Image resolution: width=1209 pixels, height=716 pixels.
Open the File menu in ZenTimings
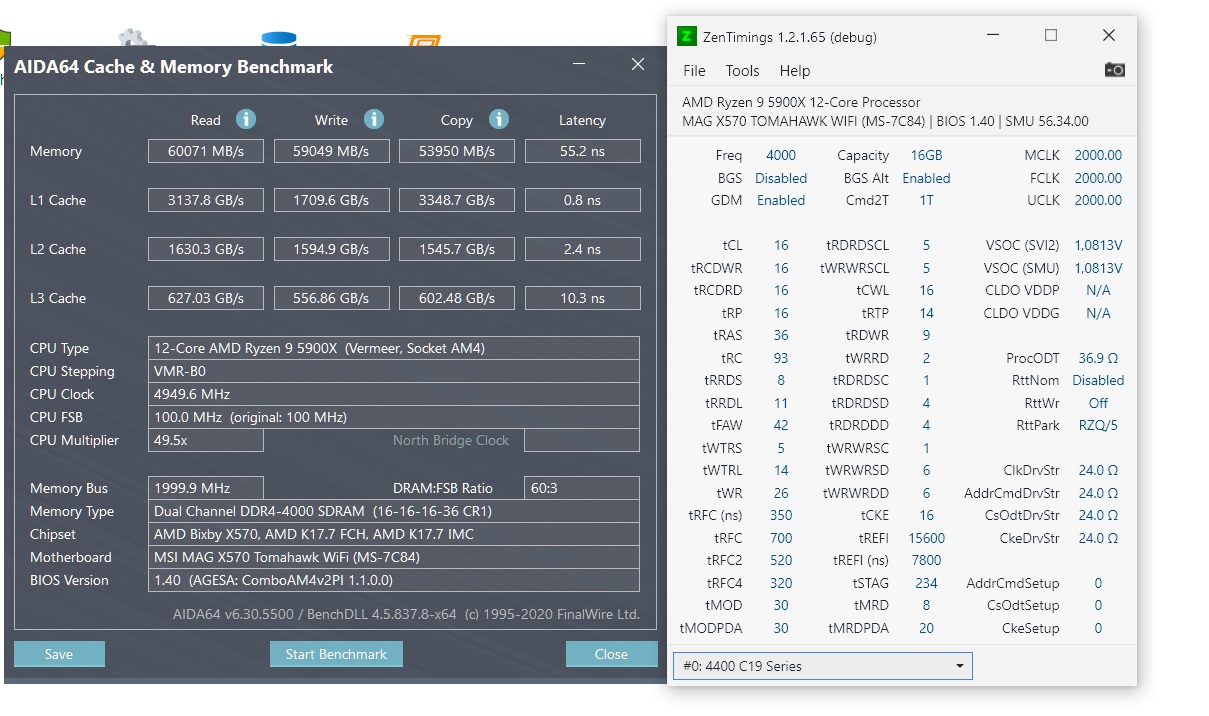click(x=694, y=71)
